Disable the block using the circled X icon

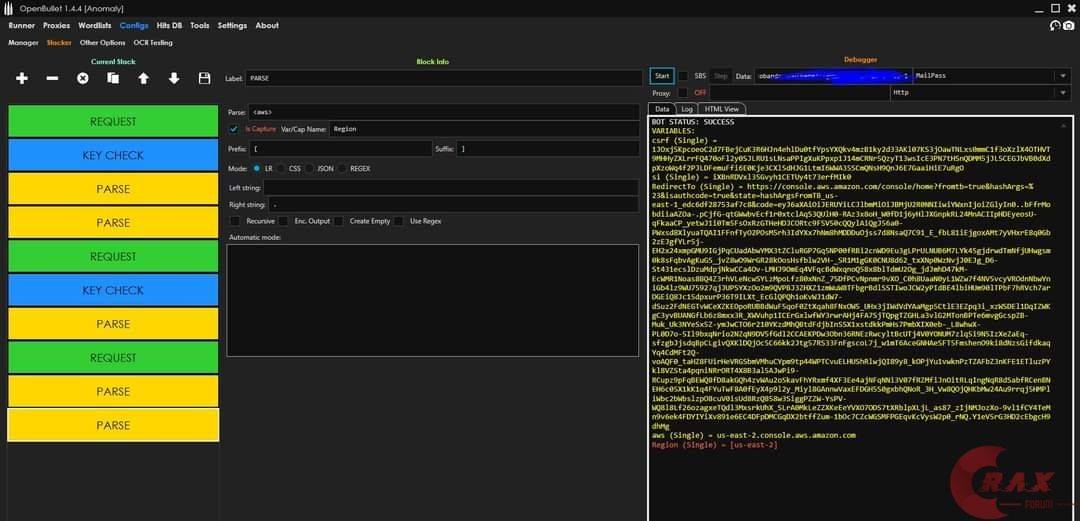click(x=83, y=79)
